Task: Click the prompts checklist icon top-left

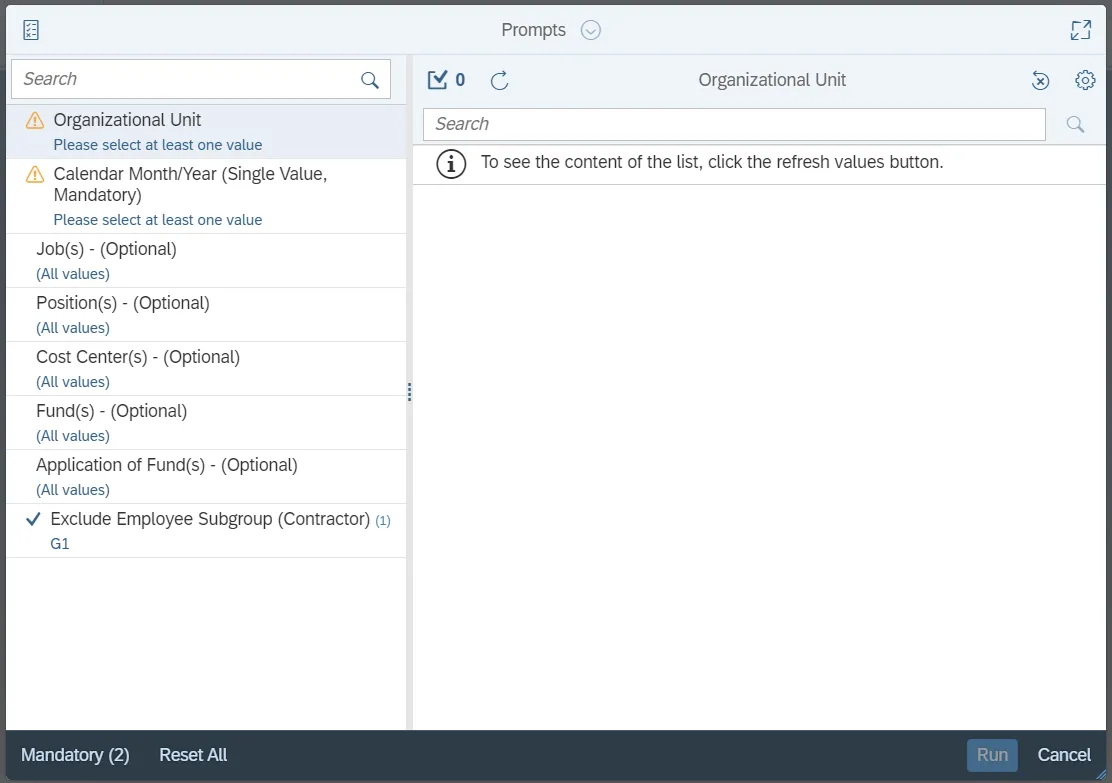Action: pyautogui.click(x=31, y=30)
